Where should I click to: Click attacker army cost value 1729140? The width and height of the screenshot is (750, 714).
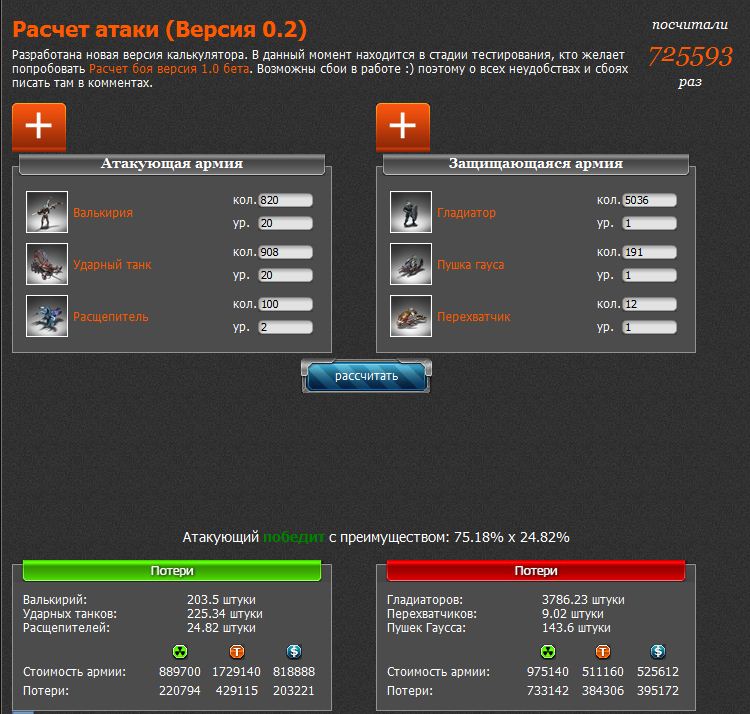(236, 671)
